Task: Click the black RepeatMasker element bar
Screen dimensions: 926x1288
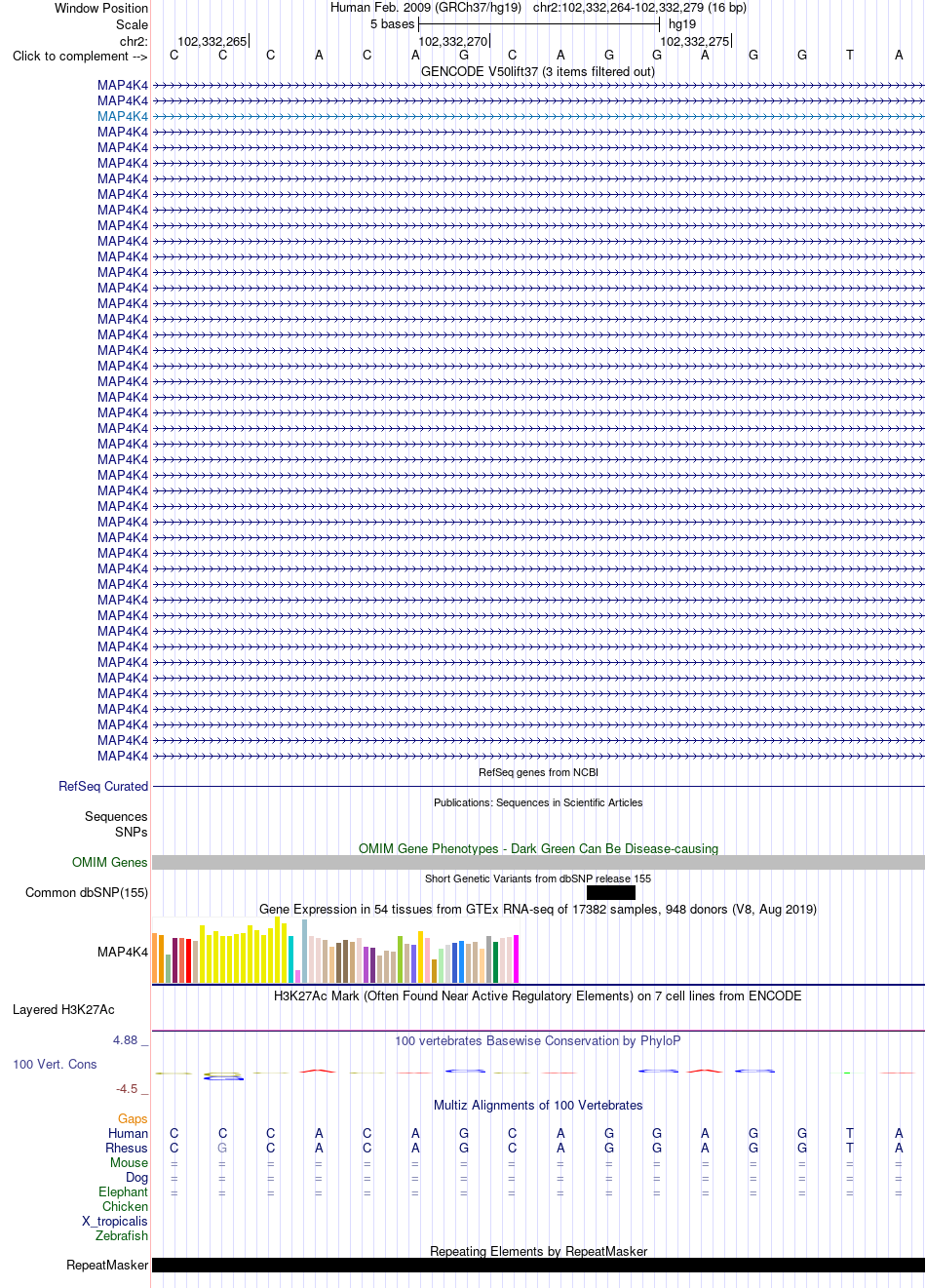Action: [538, 1265]
